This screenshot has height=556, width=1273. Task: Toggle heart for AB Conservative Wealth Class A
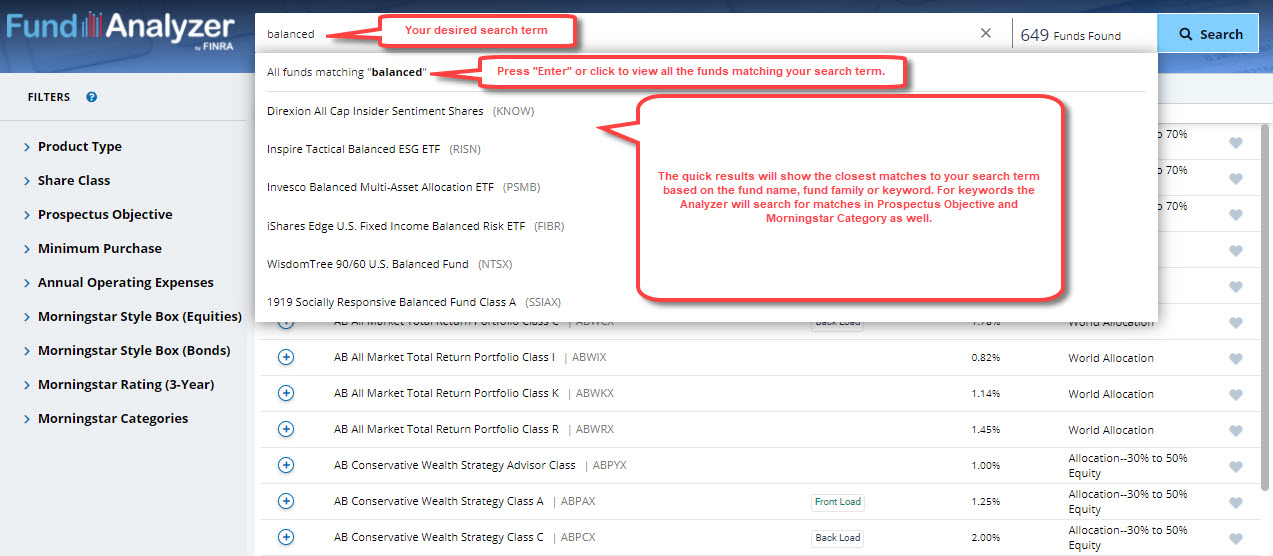tap(1235, 503)
